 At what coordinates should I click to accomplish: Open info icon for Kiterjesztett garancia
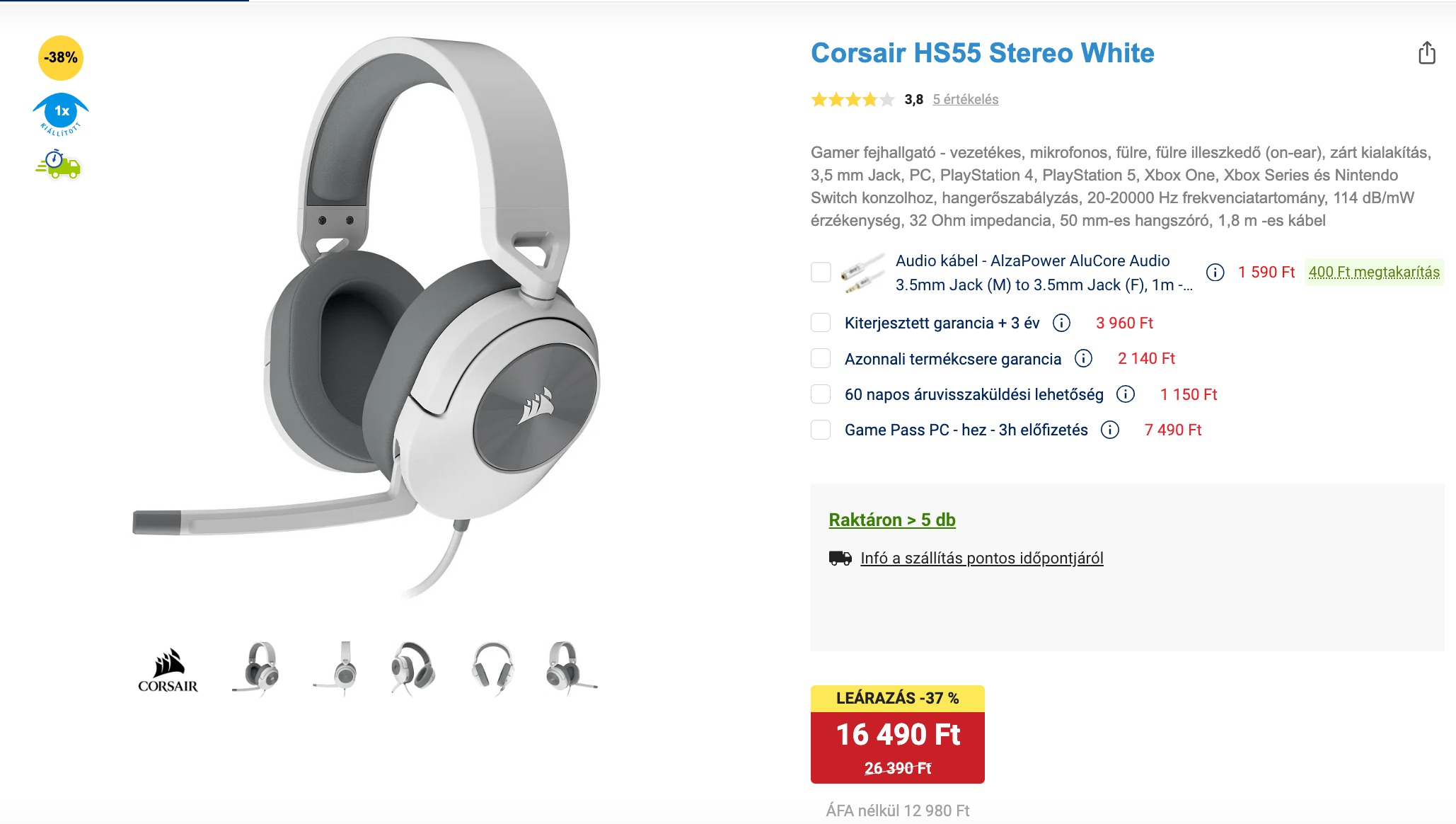pyautogui.click(x=1061, y=323)
